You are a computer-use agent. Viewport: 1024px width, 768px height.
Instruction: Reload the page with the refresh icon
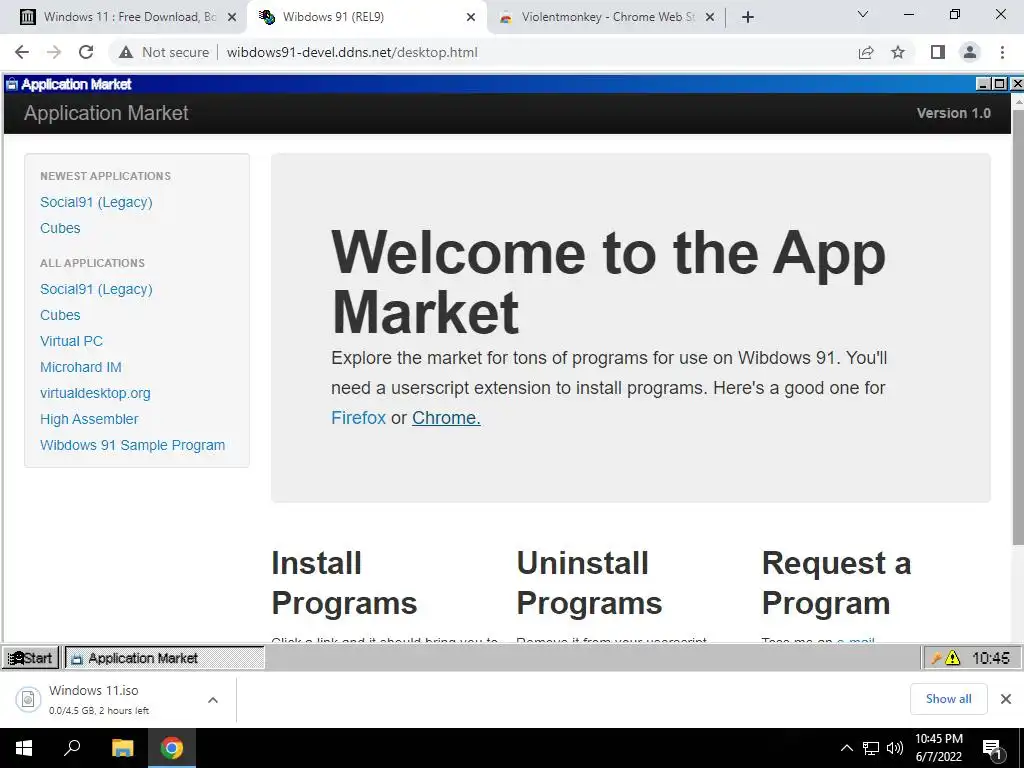tap(86, 52)
